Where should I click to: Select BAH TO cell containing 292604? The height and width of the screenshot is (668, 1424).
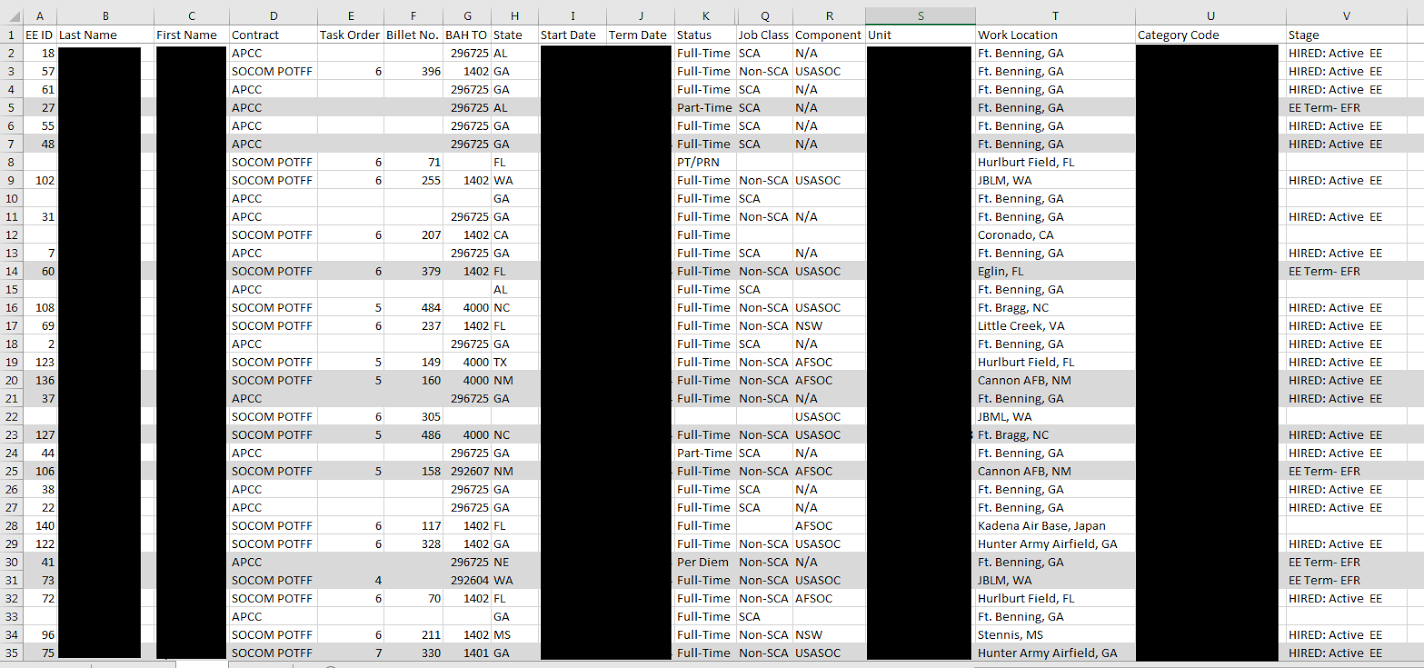(467, 580)
